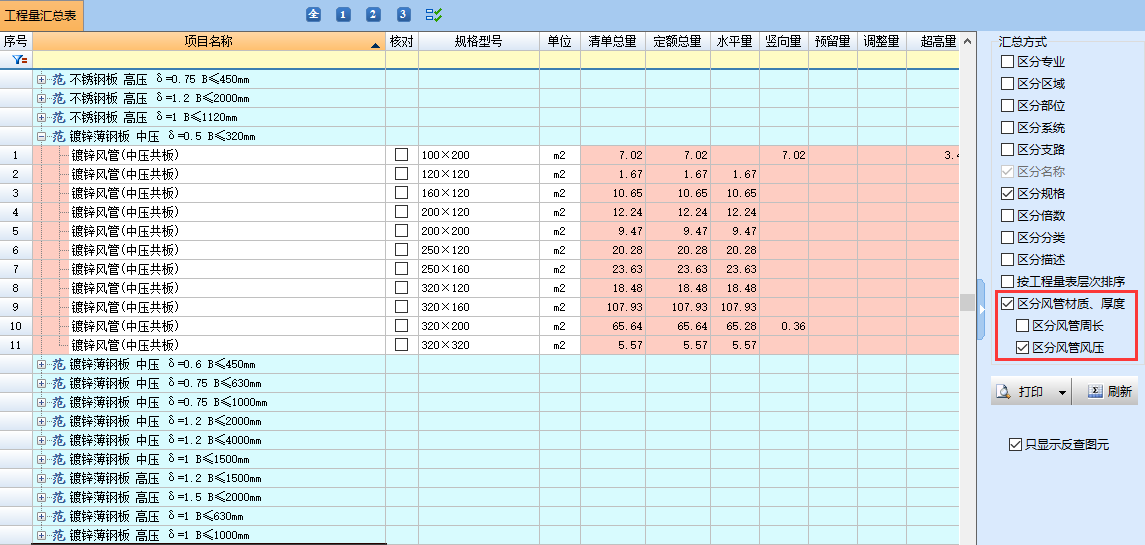Expand 不锈钢板 高压 δ=0.75 B≤450mm node
Viewport: 1145px width, 545px height.
pyautogui.click(x=41, y=79)
